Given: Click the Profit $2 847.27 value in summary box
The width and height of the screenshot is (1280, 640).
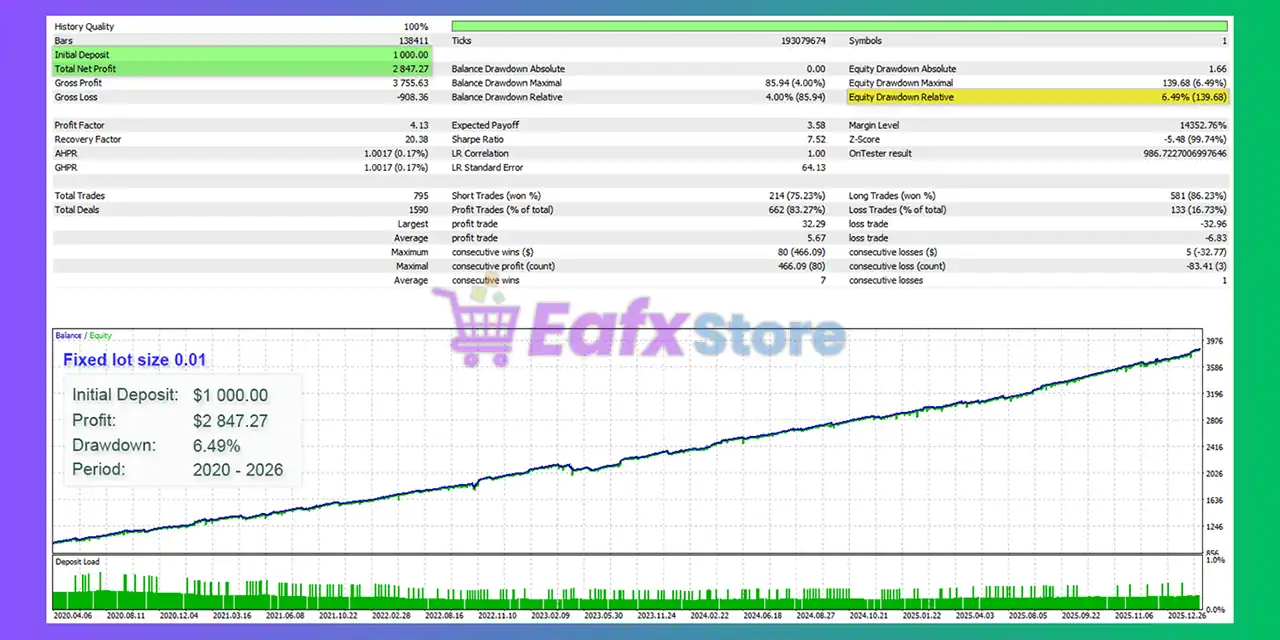Looking at the screenshot, I should (x=230, y=421).
